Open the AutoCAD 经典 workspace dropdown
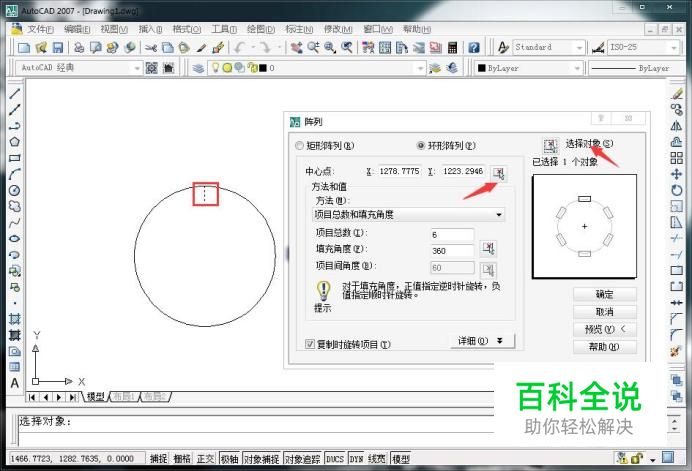Screen dimensions: 692x471 tap(79, 68)
